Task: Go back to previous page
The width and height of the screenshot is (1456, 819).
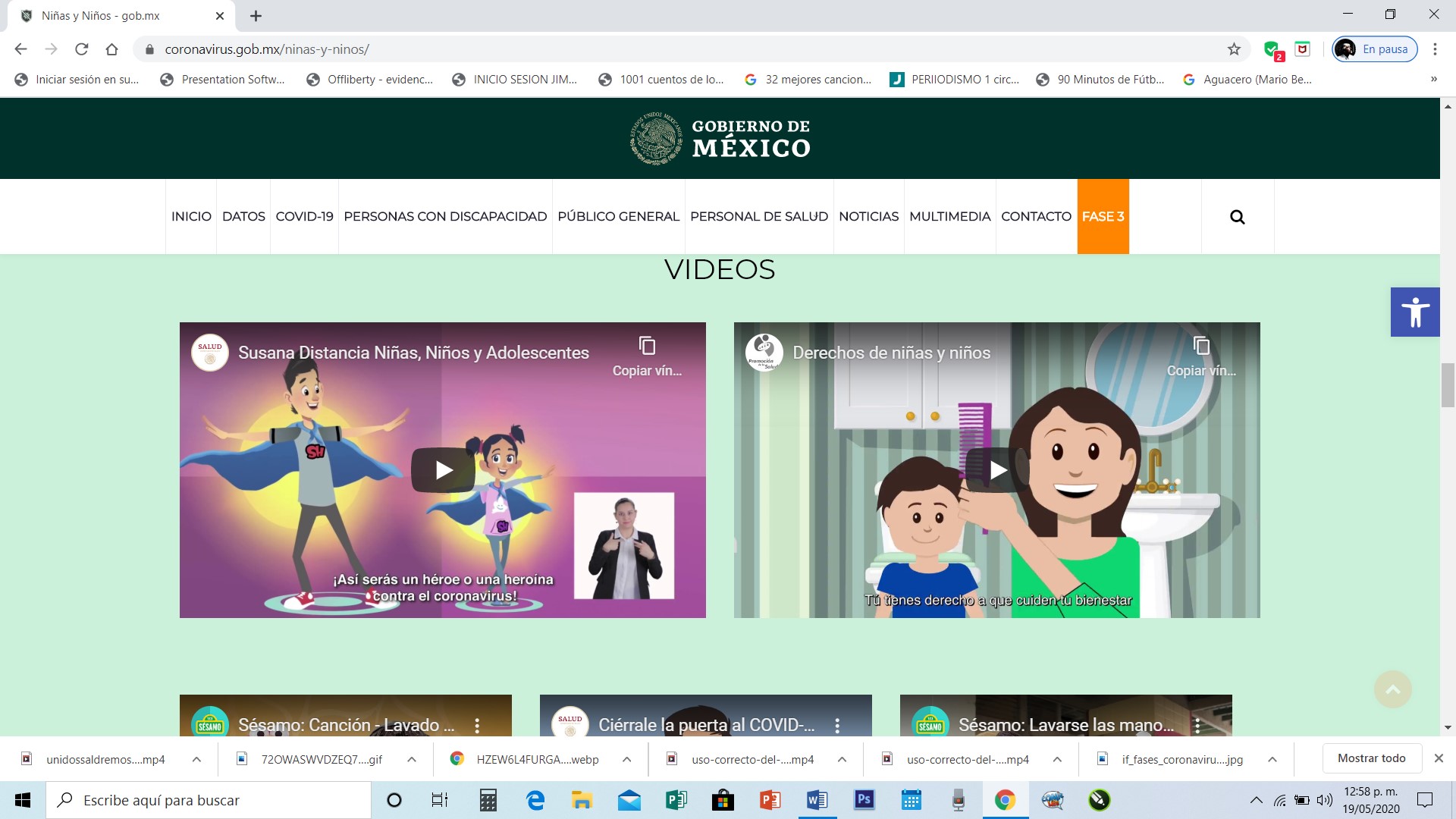Action: [x=20, y=49]
